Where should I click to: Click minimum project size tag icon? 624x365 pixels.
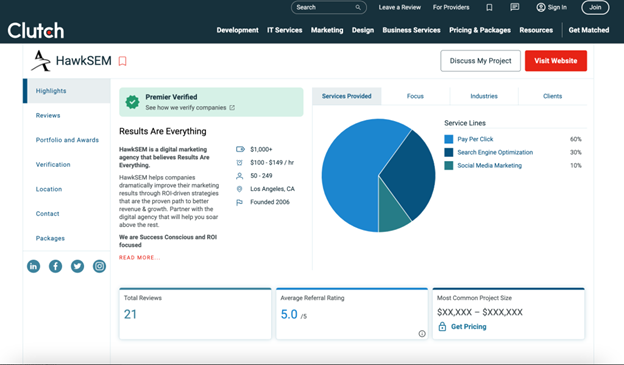point(240,149)
